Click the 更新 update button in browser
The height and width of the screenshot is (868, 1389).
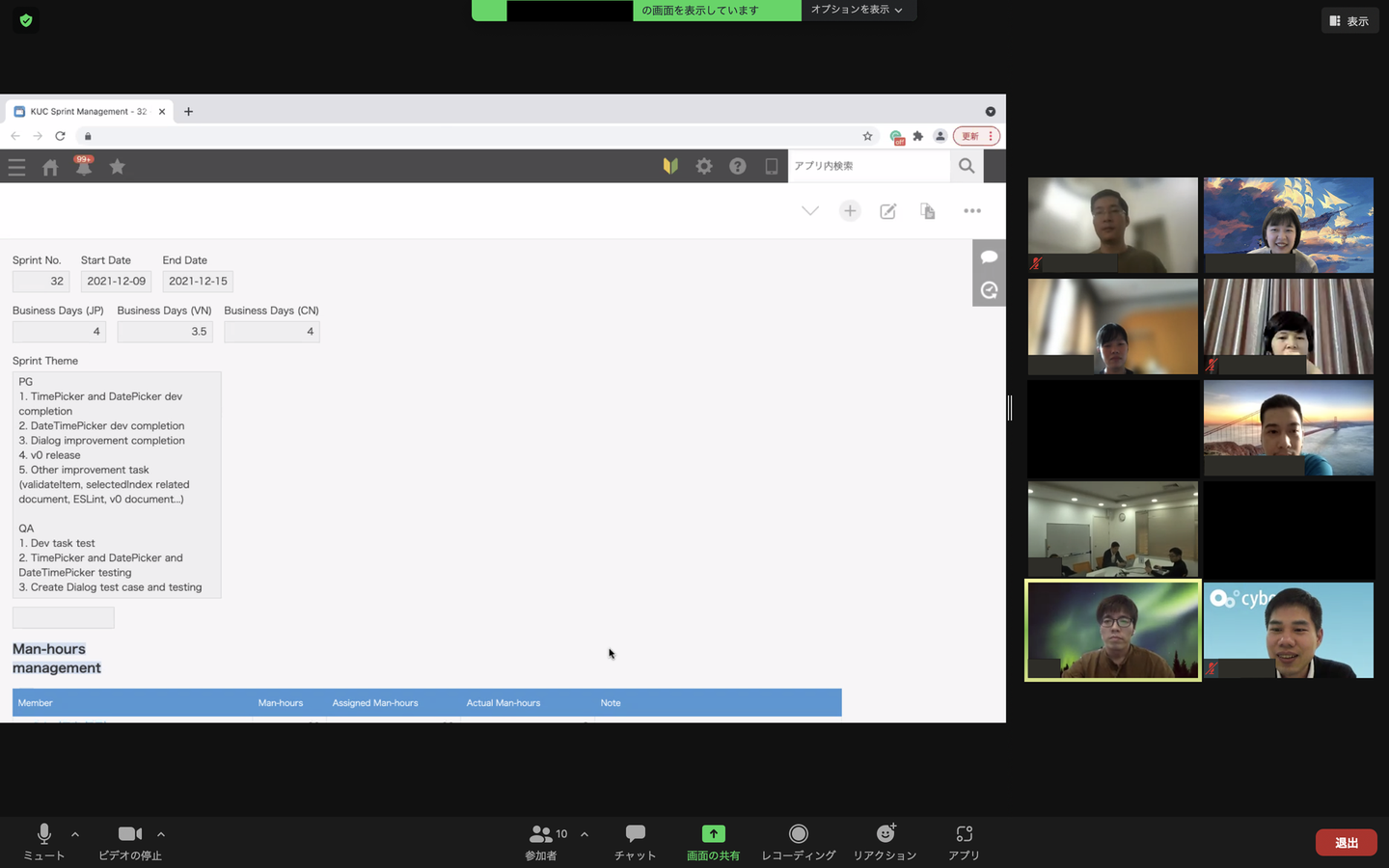(x=976, y=136)
